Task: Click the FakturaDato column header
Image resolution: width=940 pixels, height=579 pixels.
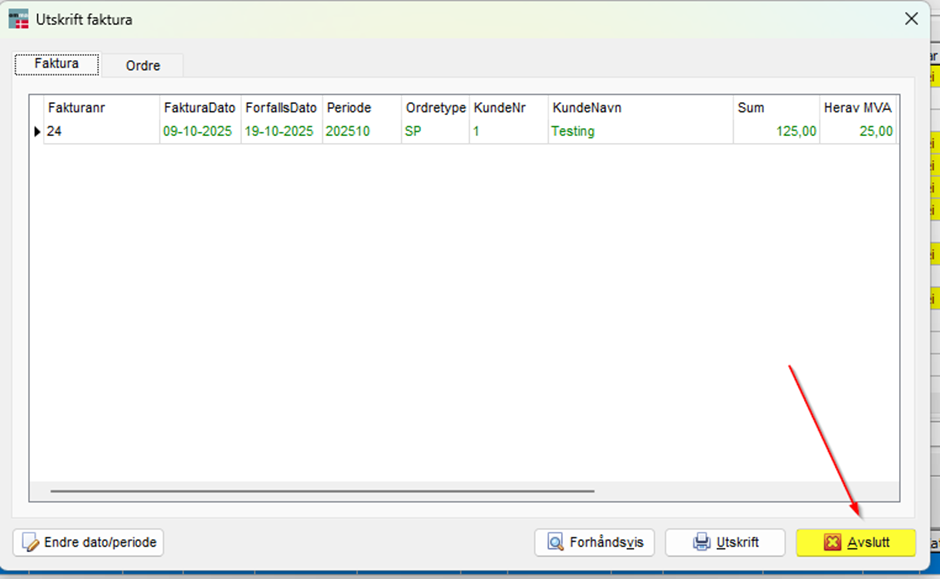Action: click(x=200, y=107)
